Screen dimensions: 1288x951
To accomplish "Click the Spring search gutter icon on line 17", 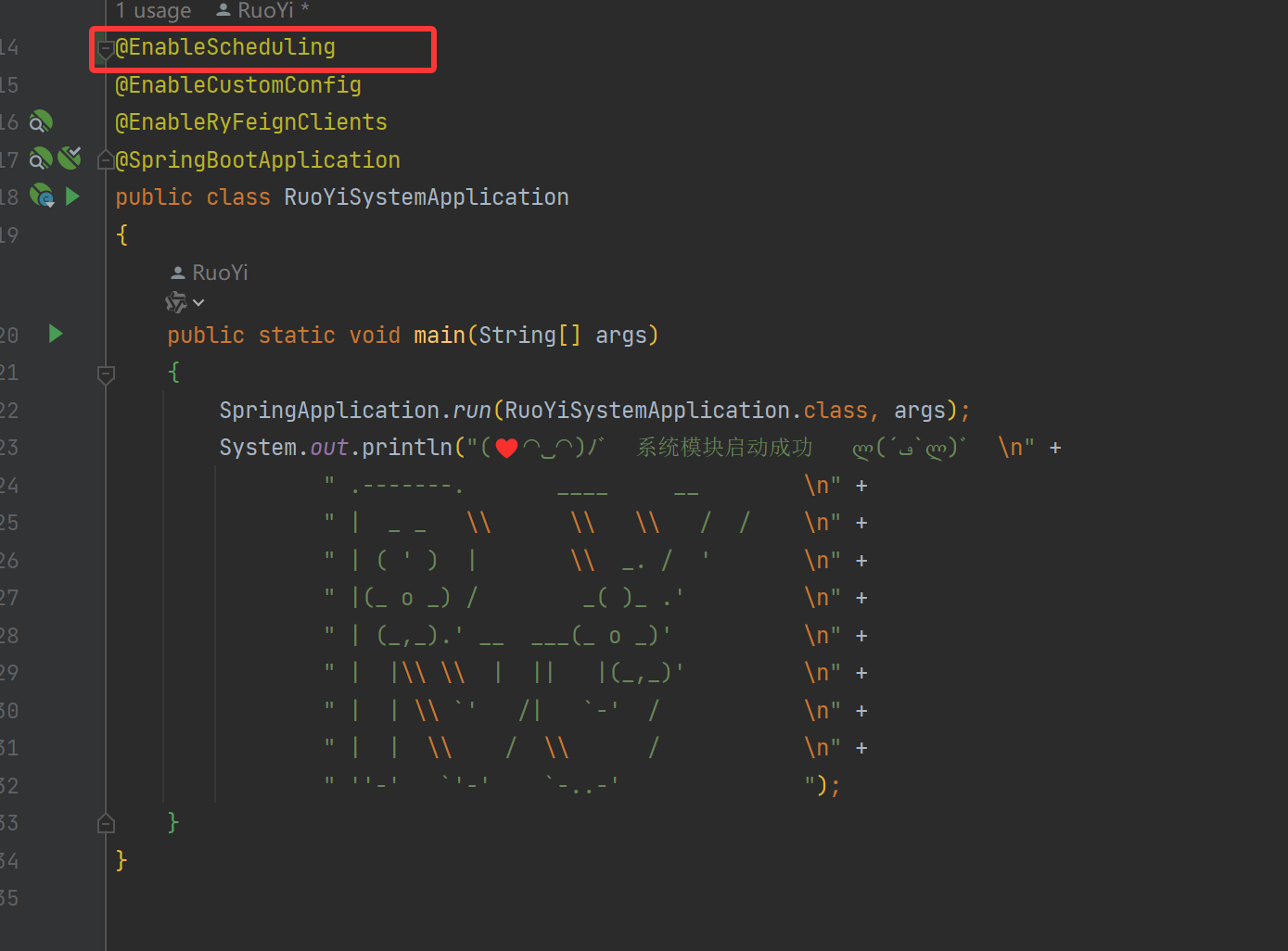I will [x=41, y=159].
